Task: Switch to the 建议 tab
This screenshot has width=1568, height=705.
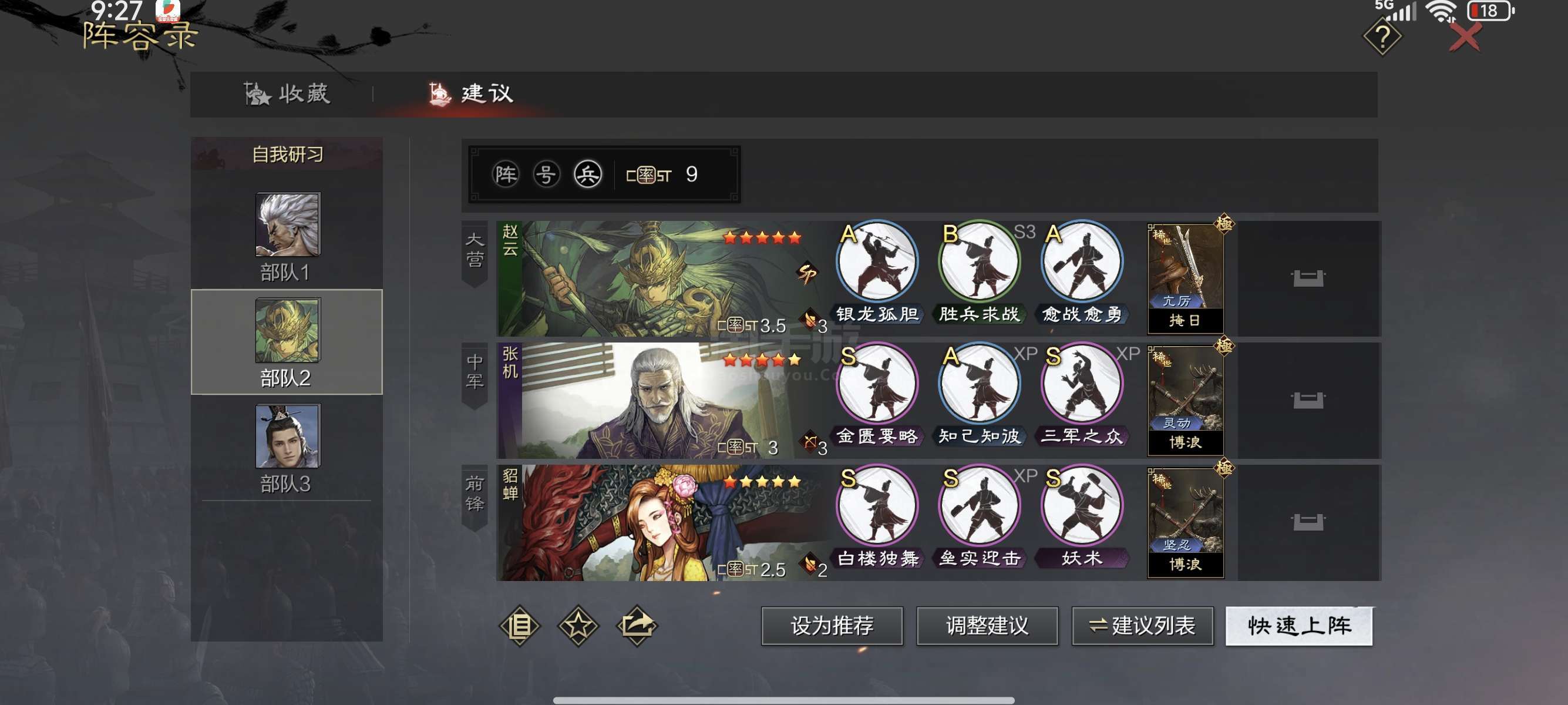Action: tap(471, 94)
